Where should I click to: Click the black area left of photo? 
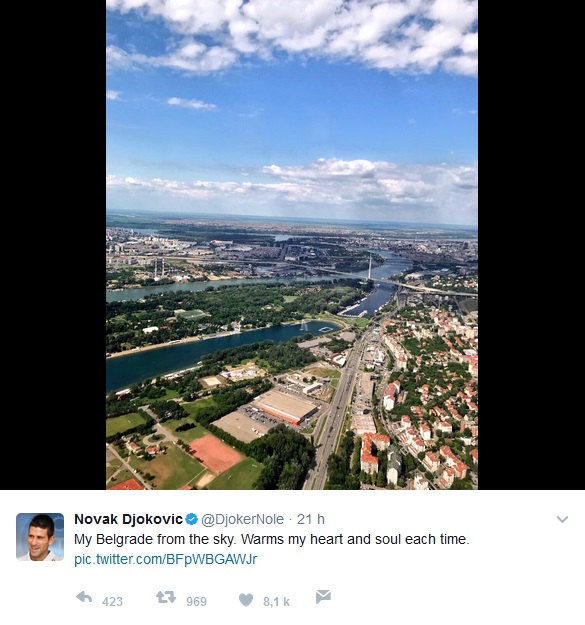[53, 245]
